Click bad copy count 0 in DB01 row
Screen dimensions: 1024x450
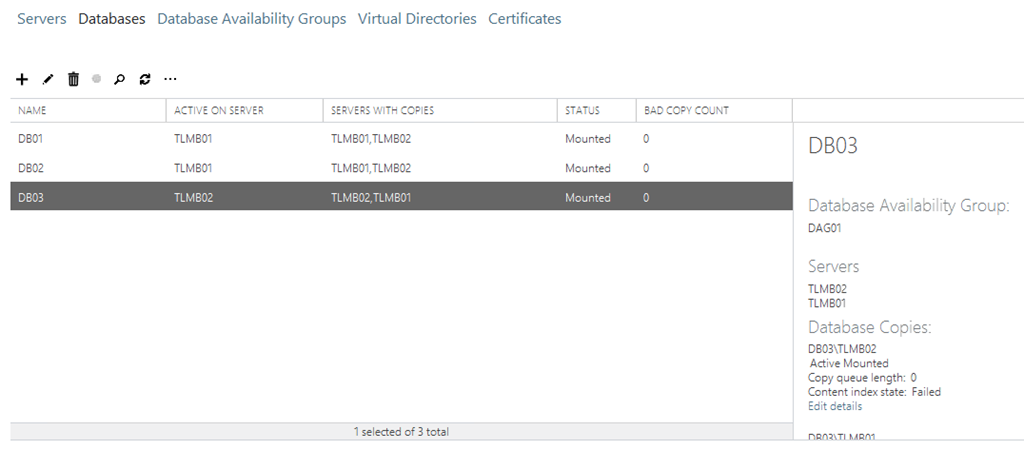coord(646,138)
